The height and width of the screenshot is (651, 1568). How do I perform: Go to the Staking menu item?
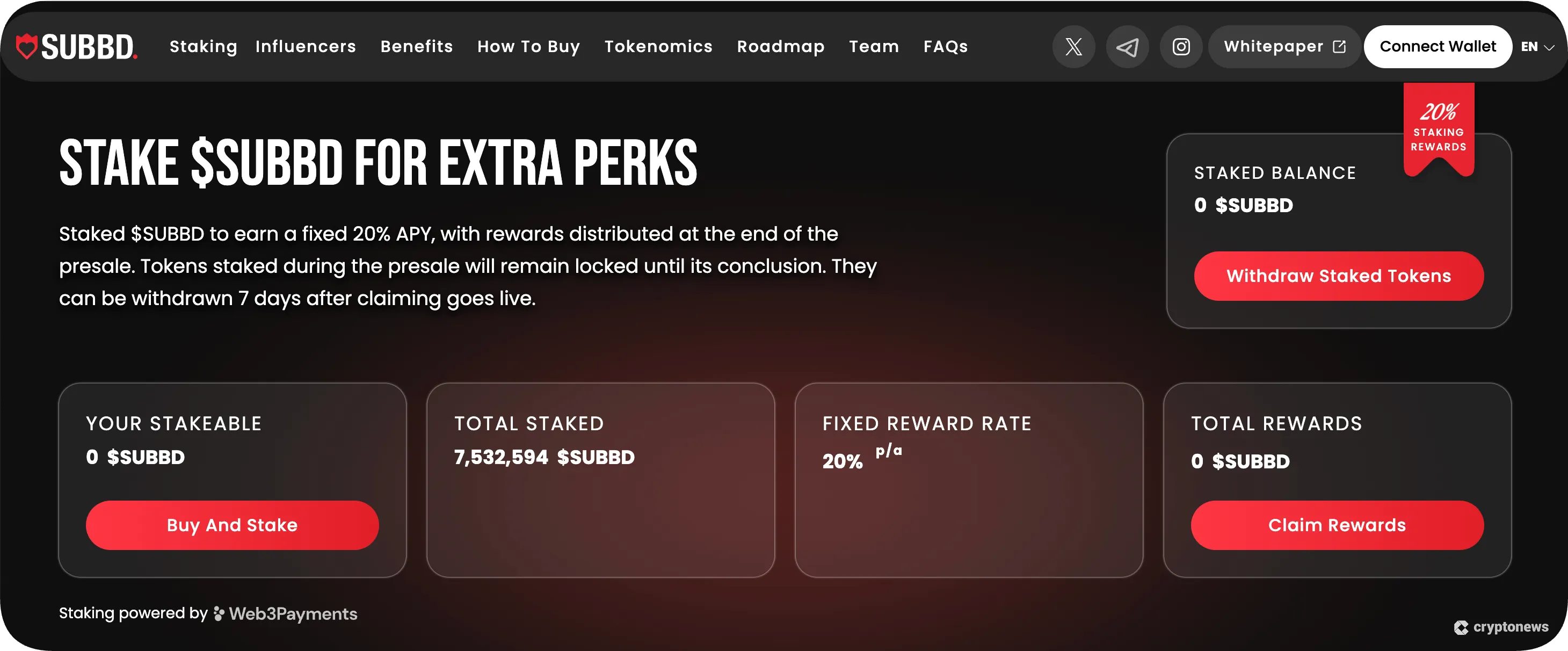pyautogui.click(x=204, y=47)
